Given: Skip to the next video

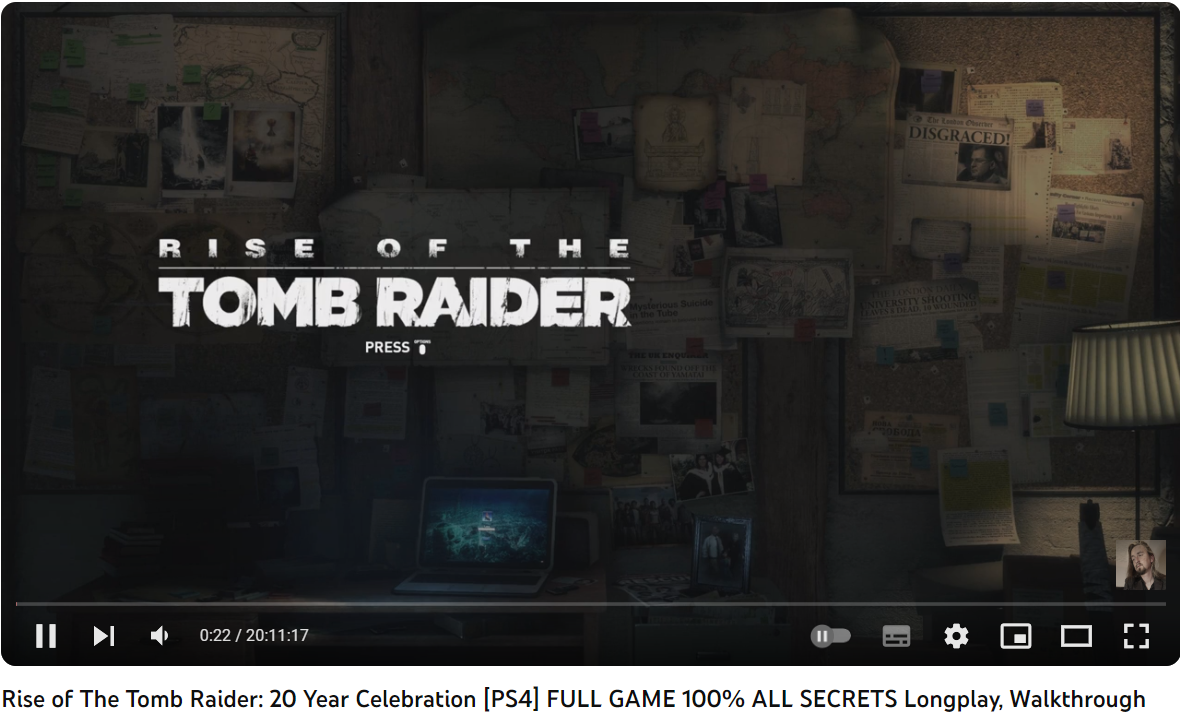Looking at the screenshot, I should coord(104,636).
